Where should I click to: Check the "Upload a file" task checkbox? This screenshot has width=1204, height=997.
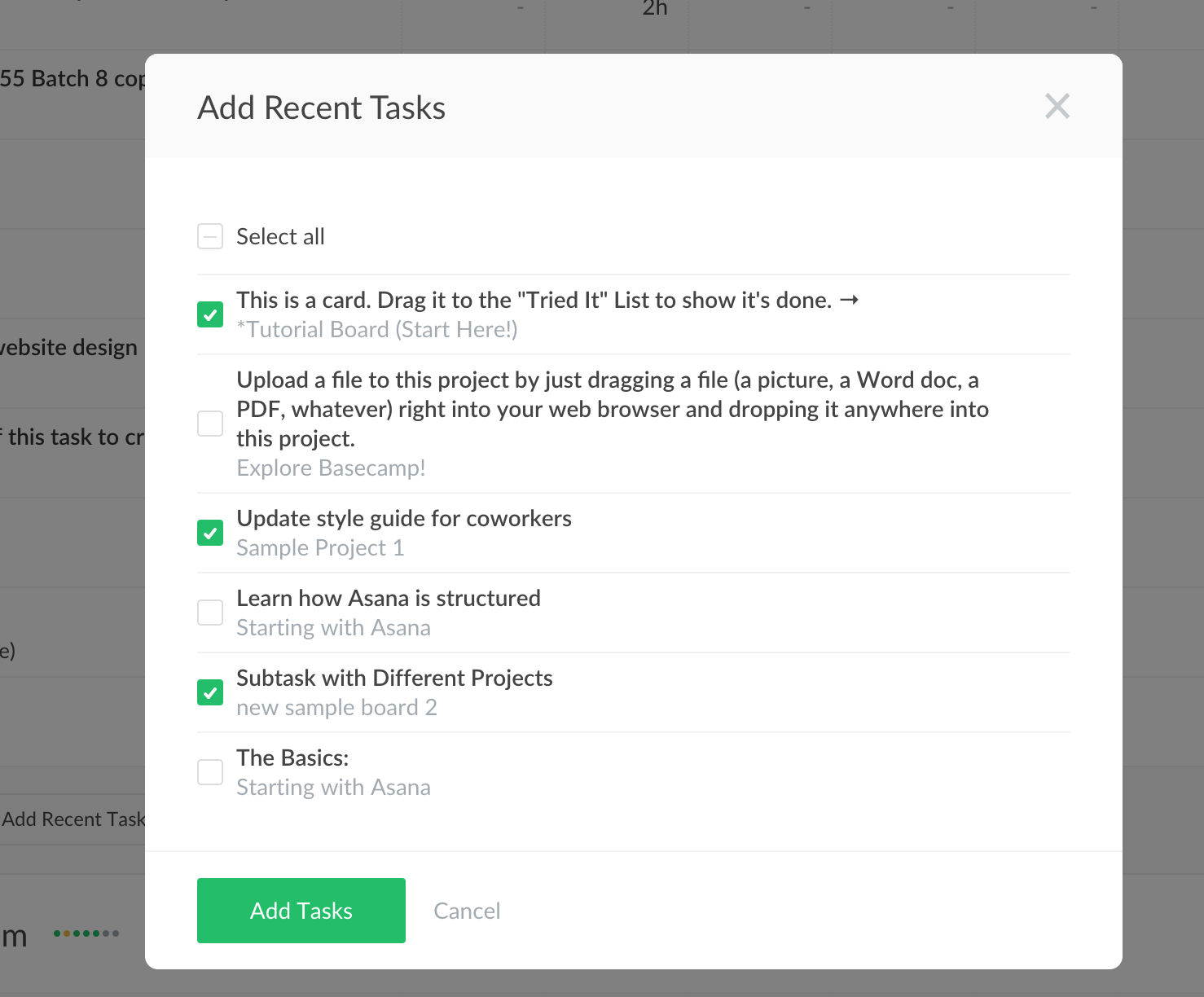coord(210,424)
